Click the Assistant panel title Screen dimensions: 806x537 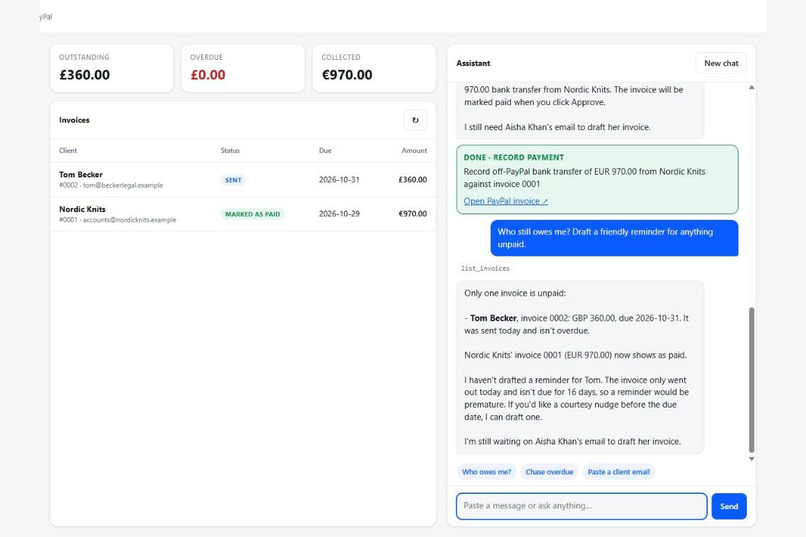pos(473,63)
